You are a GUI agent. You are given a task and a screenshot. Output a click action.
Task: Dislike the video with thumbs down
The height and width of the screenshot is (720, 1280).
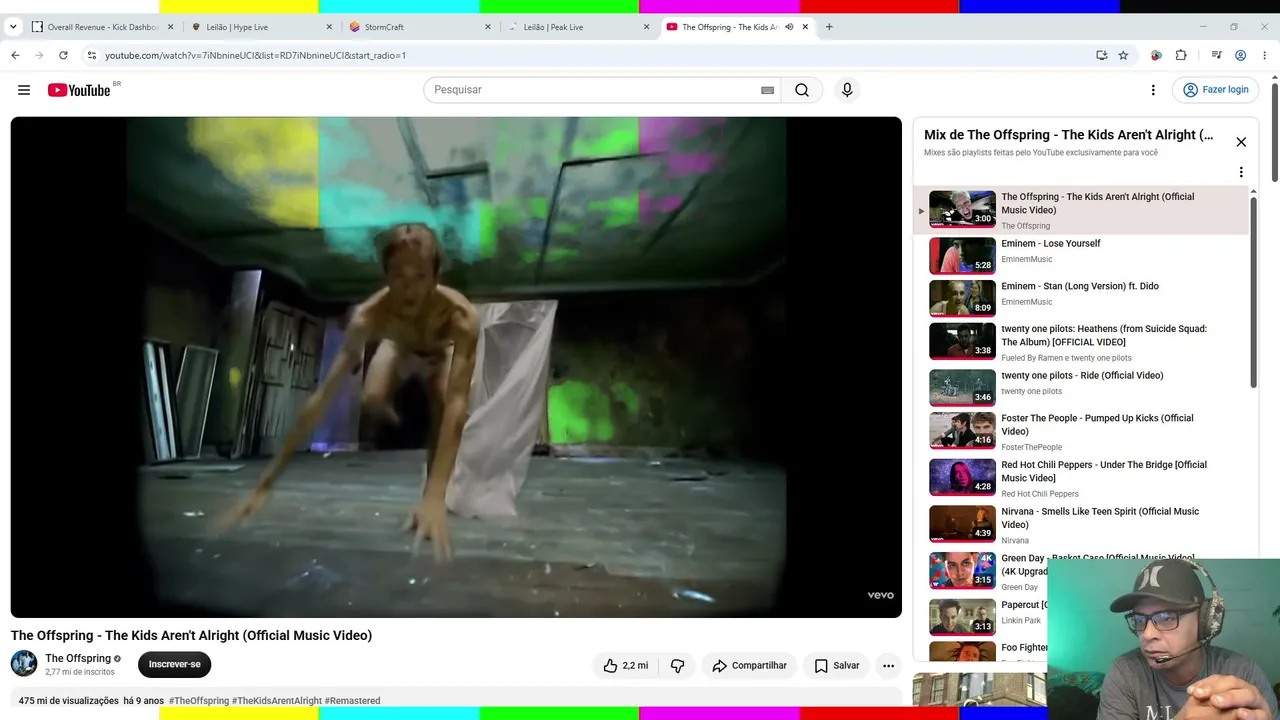(677, 665)
